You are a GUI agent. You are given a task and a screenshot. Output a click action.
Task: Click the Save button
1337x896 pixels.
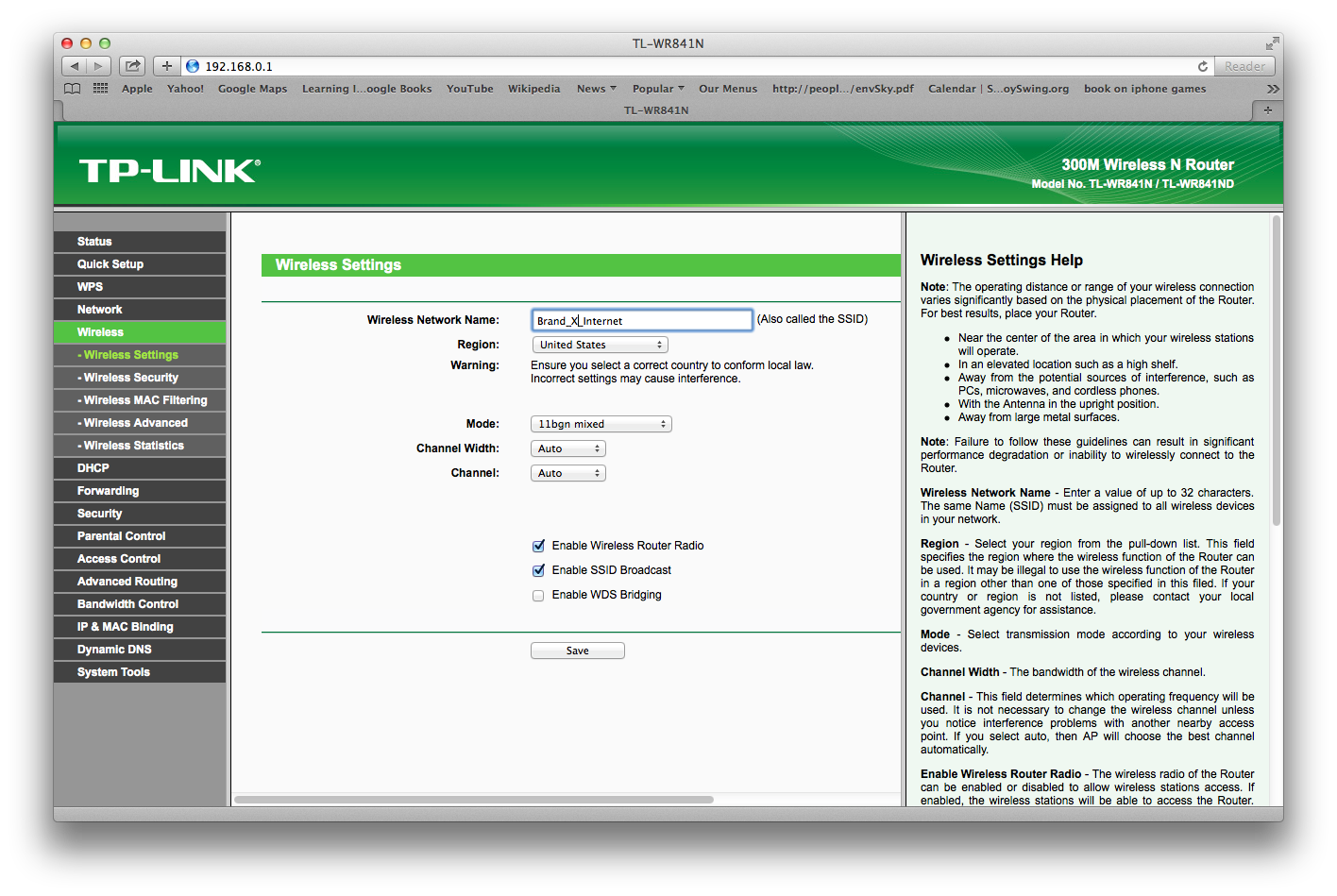point(577,651)
